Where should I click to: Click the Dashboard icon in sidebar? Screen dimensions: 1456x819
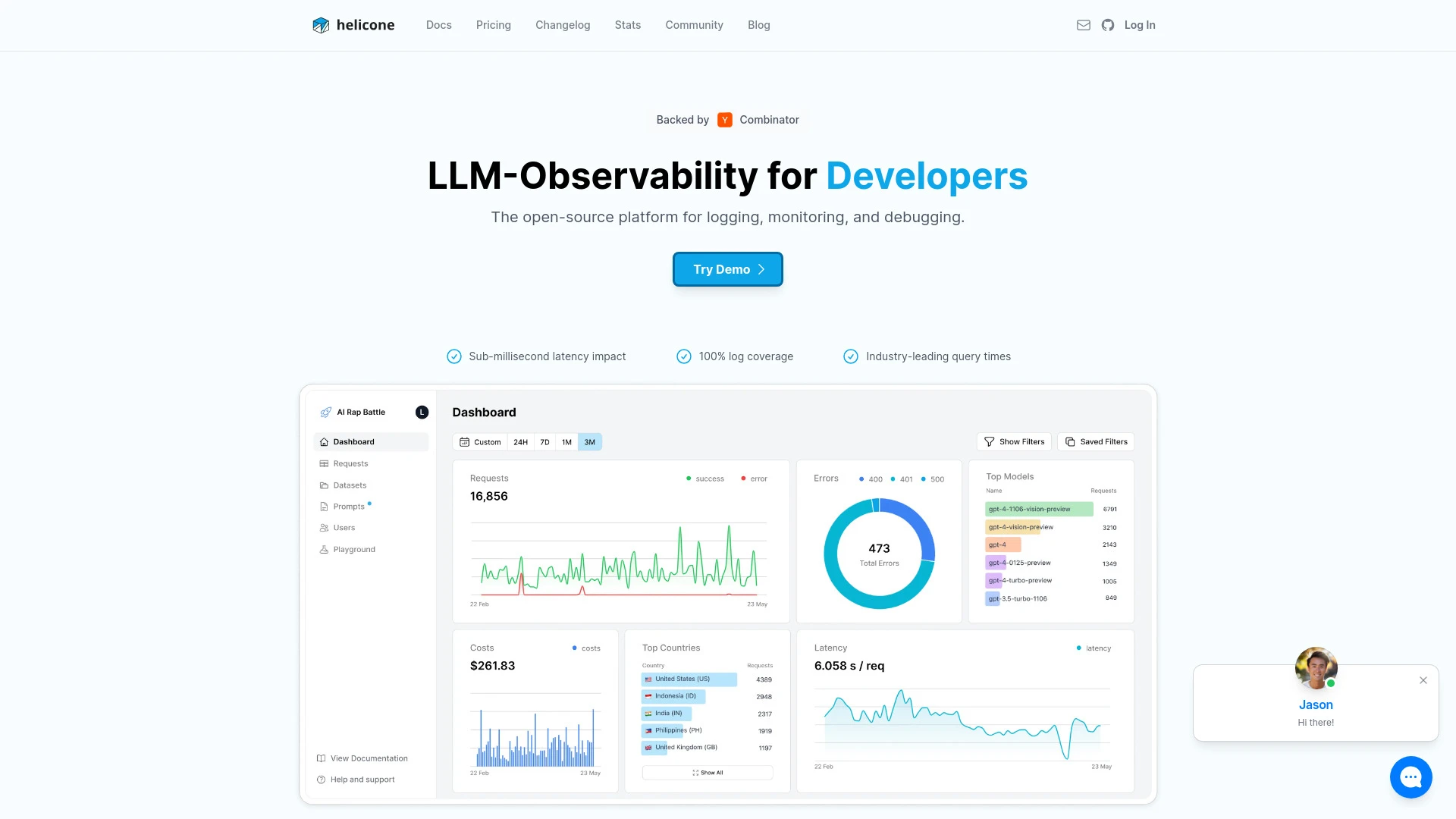pos(324,441)
